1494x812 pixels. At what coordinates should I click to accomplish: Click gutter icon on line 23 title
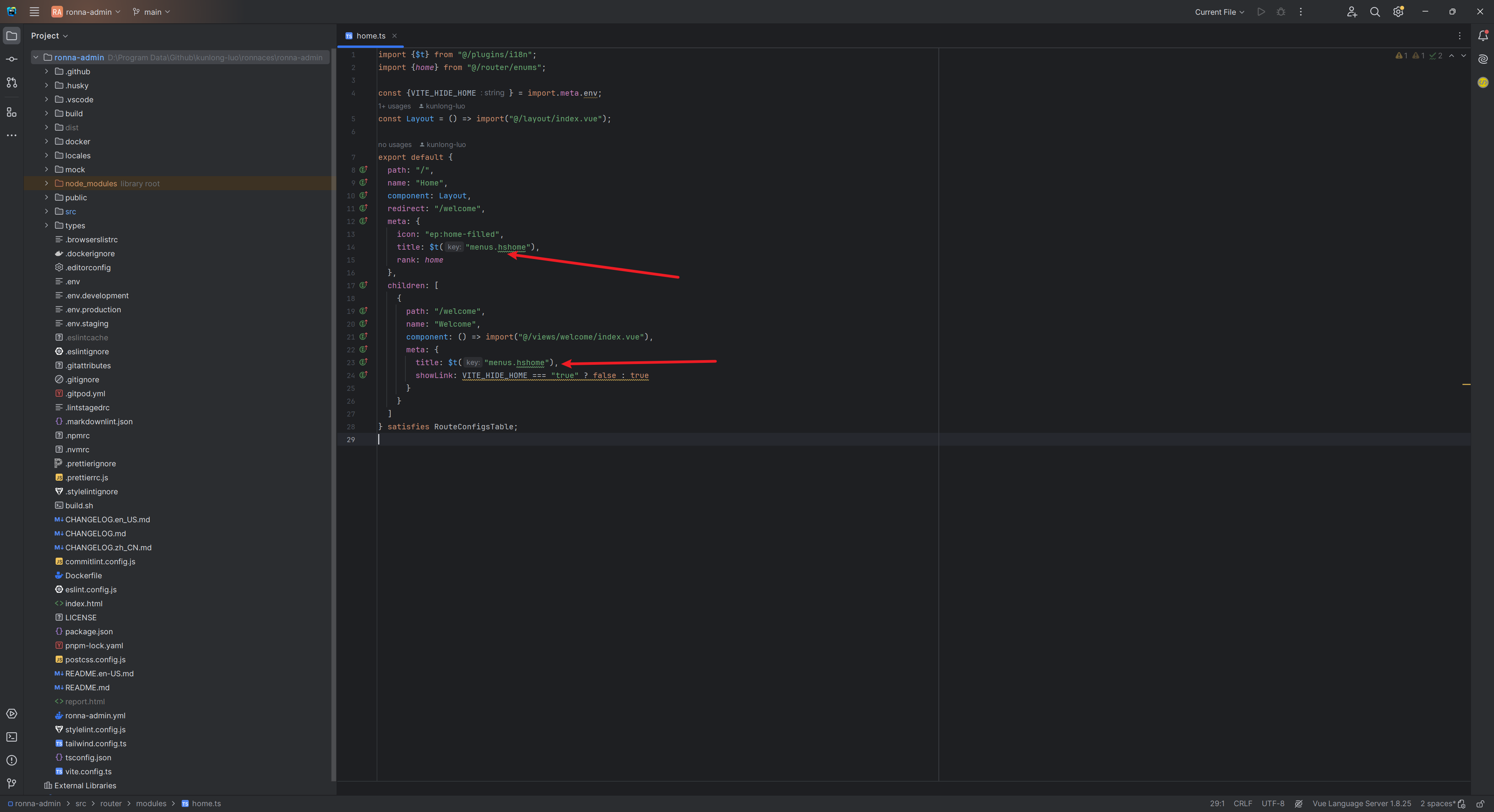point(364,362)
